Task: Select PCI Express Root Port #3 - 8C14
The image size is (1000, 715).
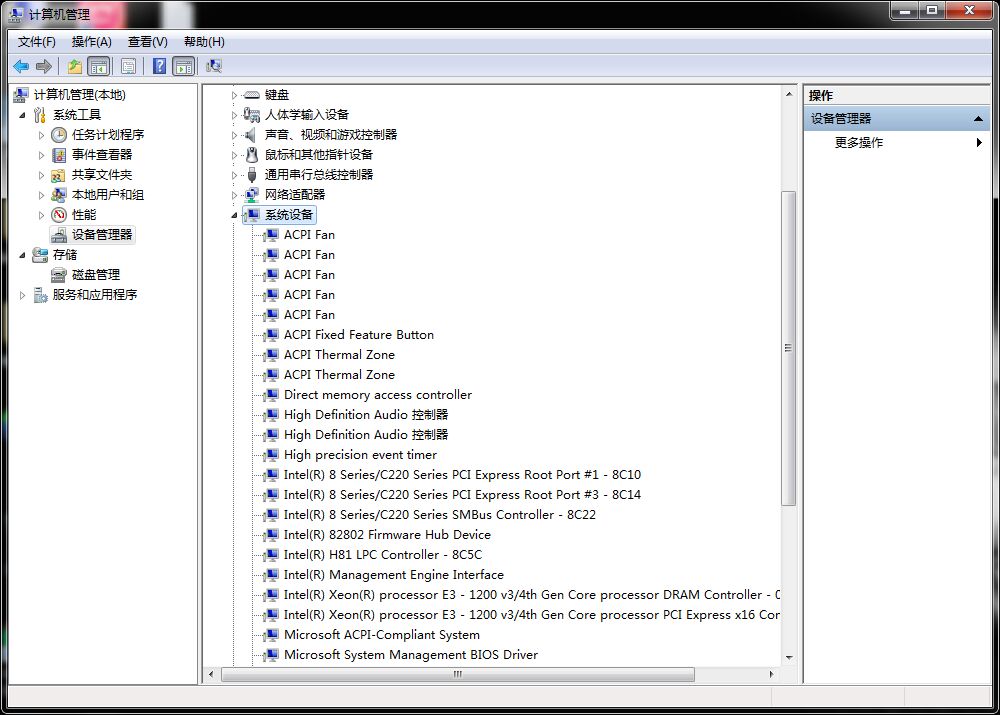Action: click(x=462, y=495)
